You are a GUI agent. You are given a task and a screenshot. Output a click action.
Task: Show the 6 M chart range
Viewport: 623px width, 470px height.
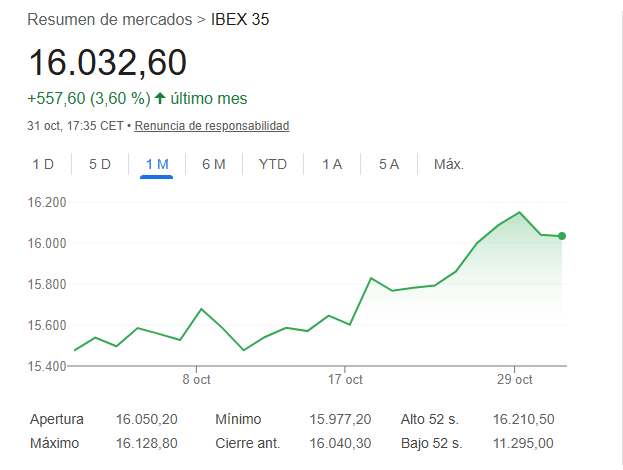[x=213, y=164]
